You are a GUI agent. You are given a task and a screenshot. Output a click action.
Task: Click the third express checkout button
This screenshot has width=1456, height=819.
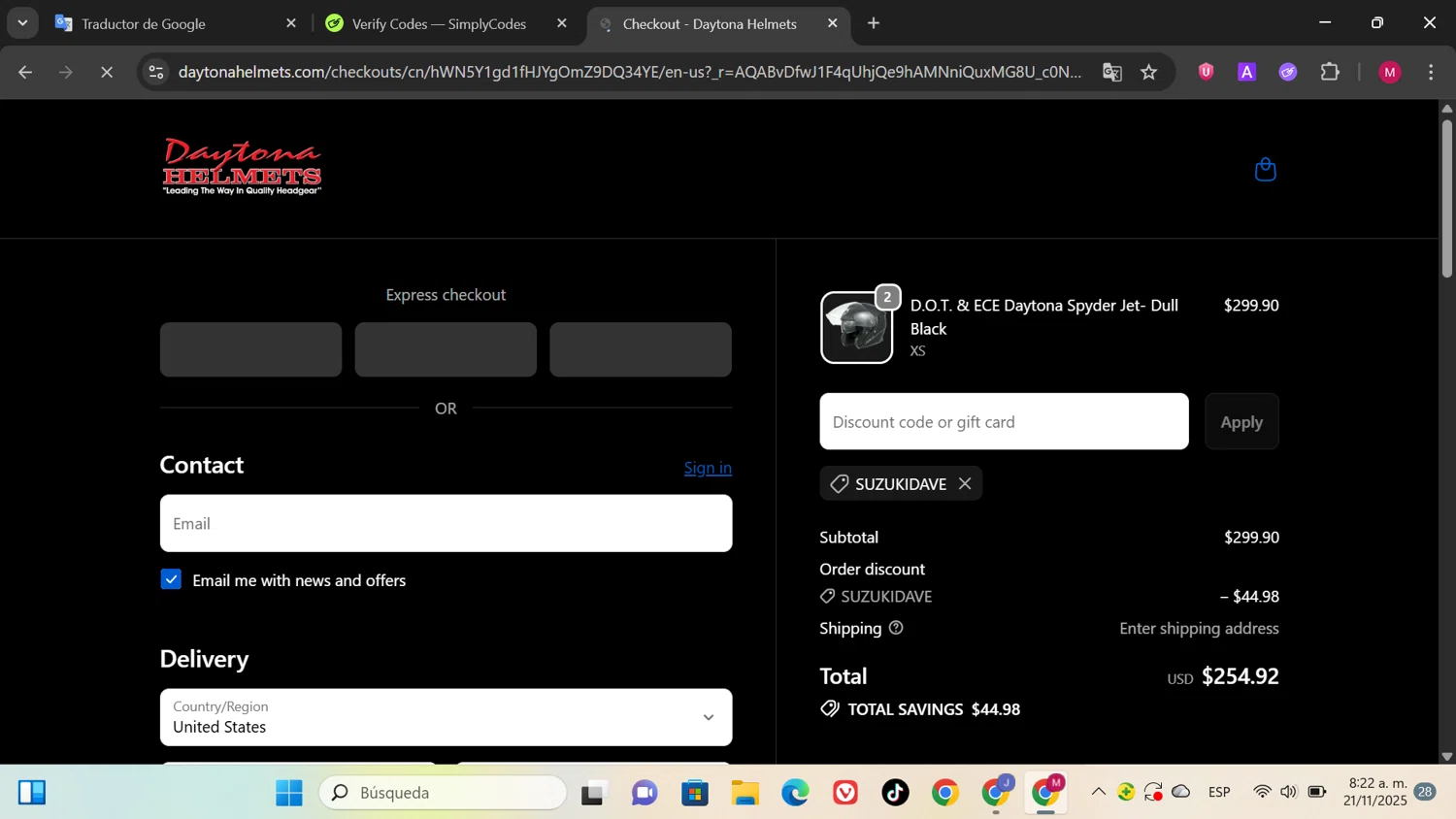[641, 349]
